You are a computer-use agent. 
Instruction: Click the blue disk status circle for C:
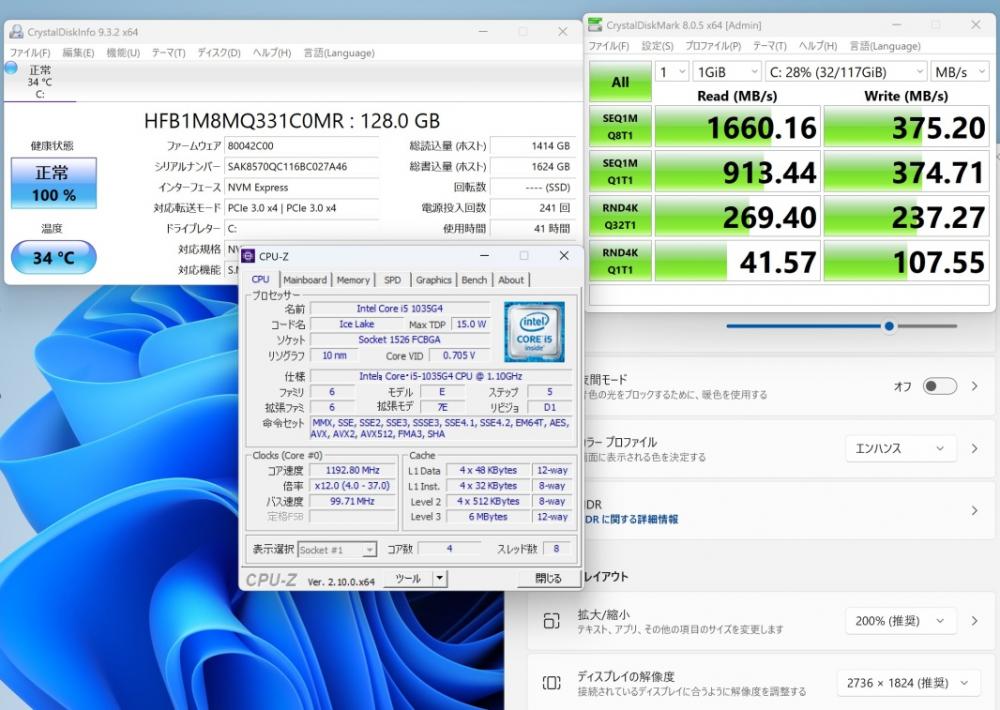[x=11, y=68]
